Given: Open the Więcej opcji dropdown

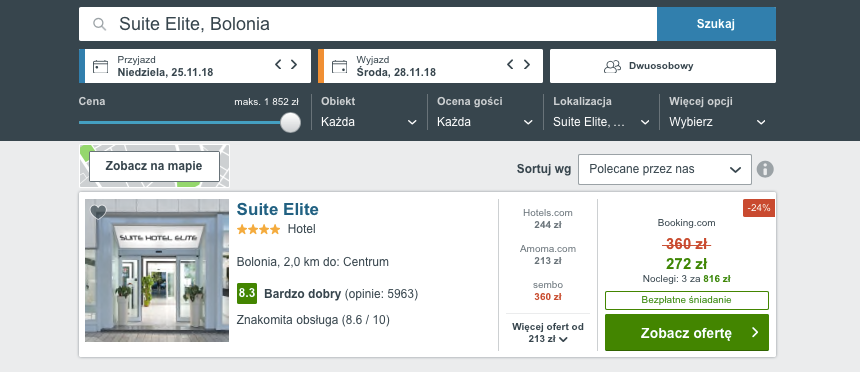Looking at the screenshot, I should point(717,122).
